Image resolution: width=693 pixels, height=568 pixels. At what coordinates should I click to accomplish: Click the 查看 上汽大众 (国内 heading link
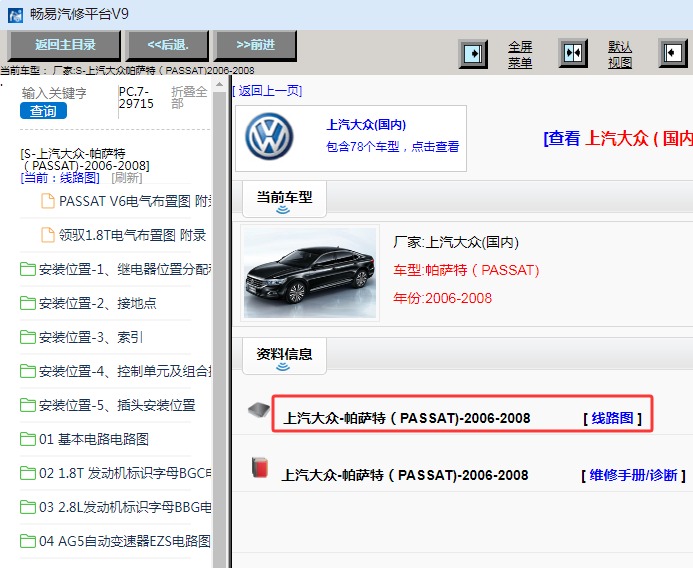click(x=618, y=138)
